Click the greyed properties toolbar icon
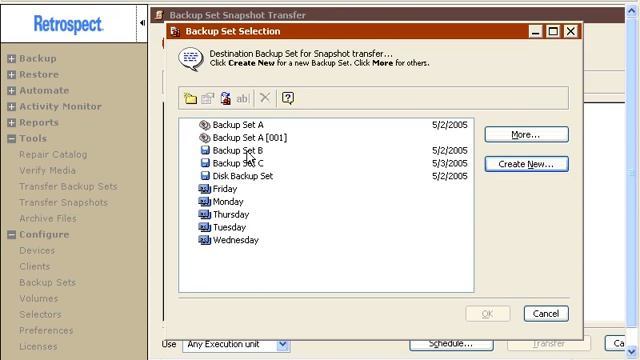The image size is (640, 360). point(208,98)
